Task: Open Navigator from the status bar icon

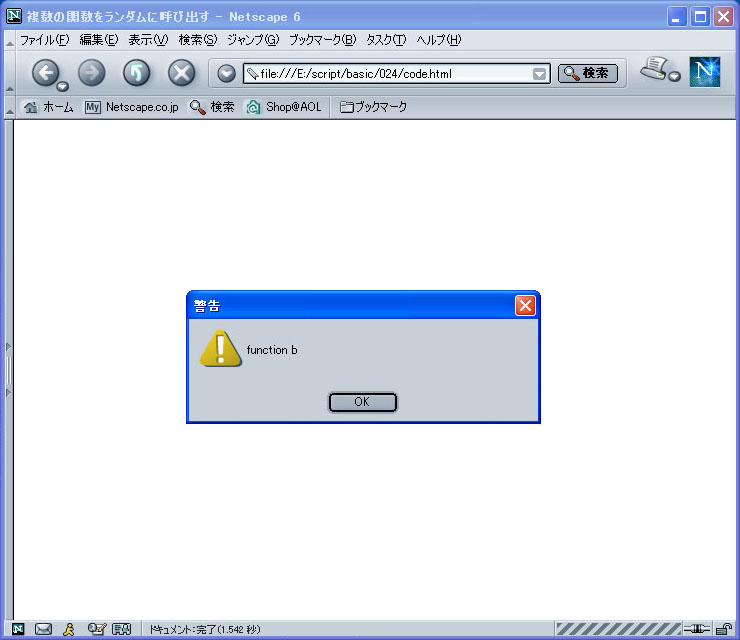Action: pos(18,629)
